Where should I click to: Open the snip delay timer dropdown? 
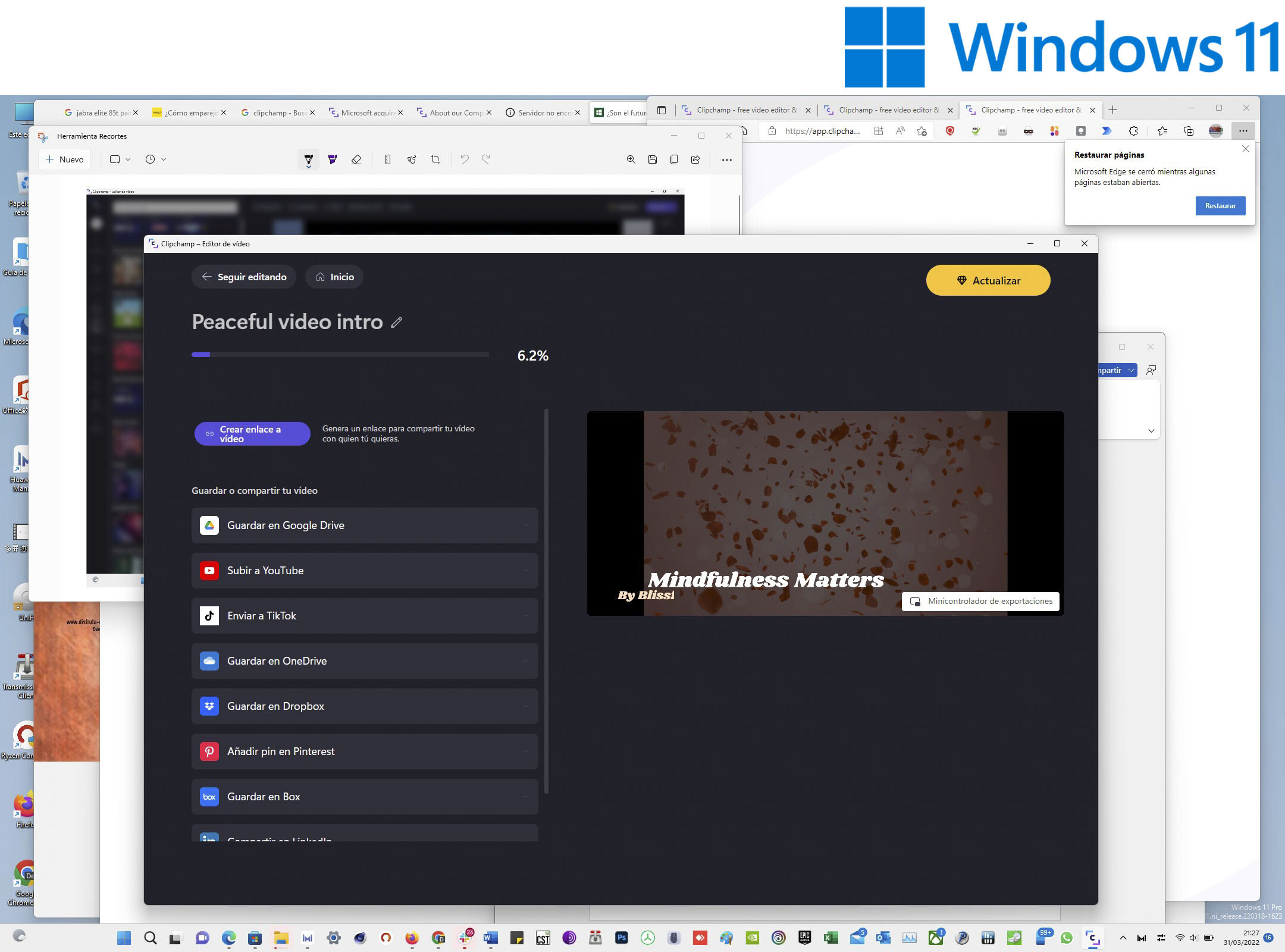156,159
